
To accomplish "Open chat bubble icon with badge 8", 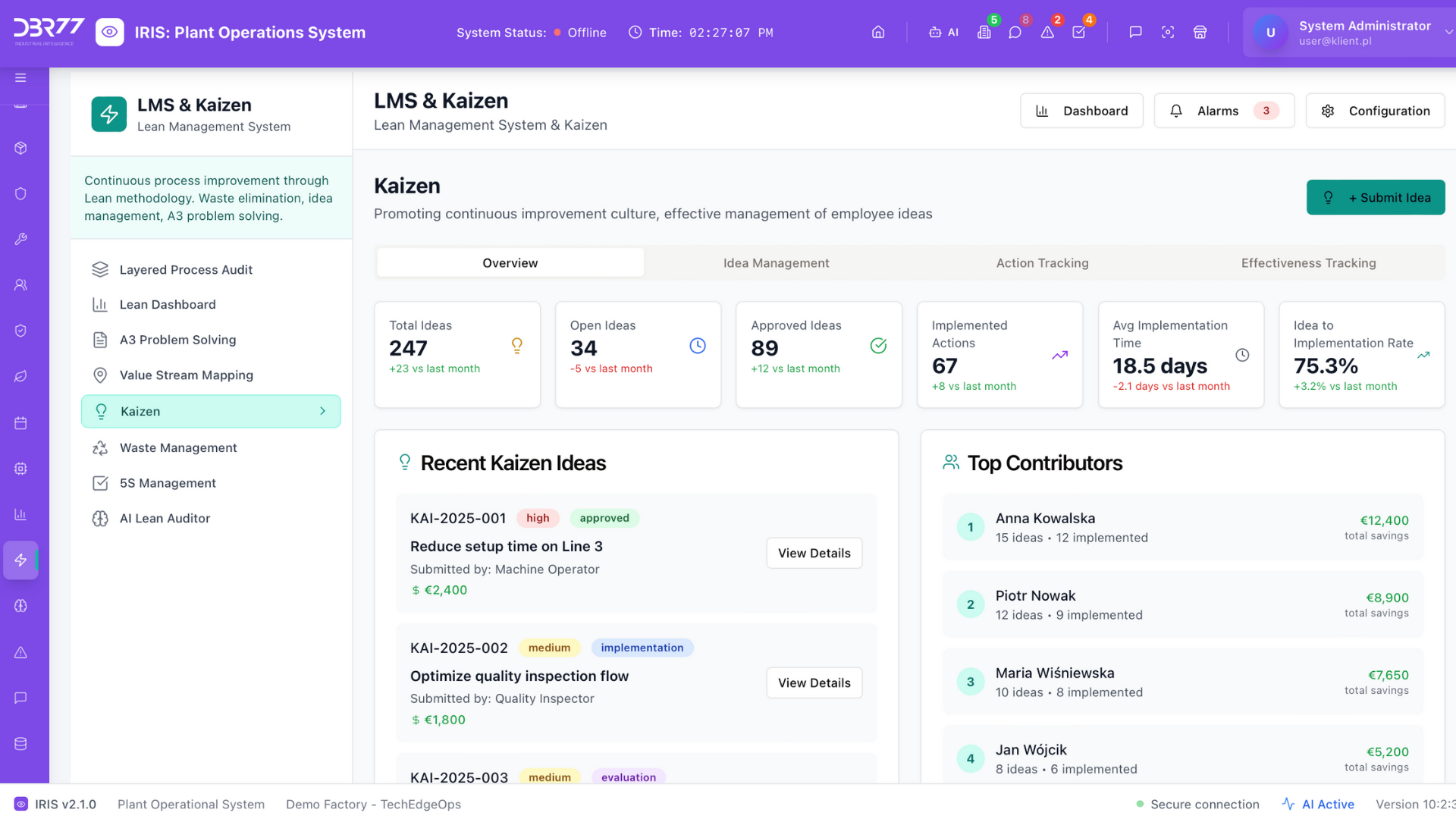I will [1015, 33].
